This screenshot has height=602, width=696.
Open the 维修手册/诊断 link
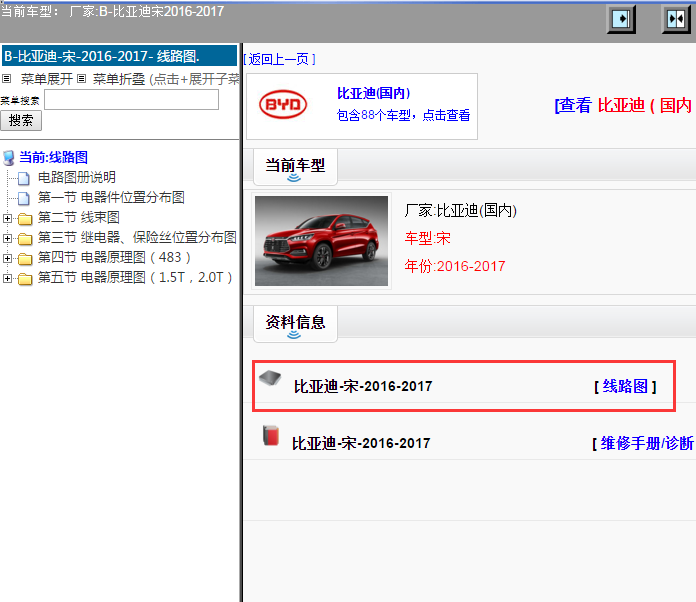pyautogui.click(x=647, y=443)
